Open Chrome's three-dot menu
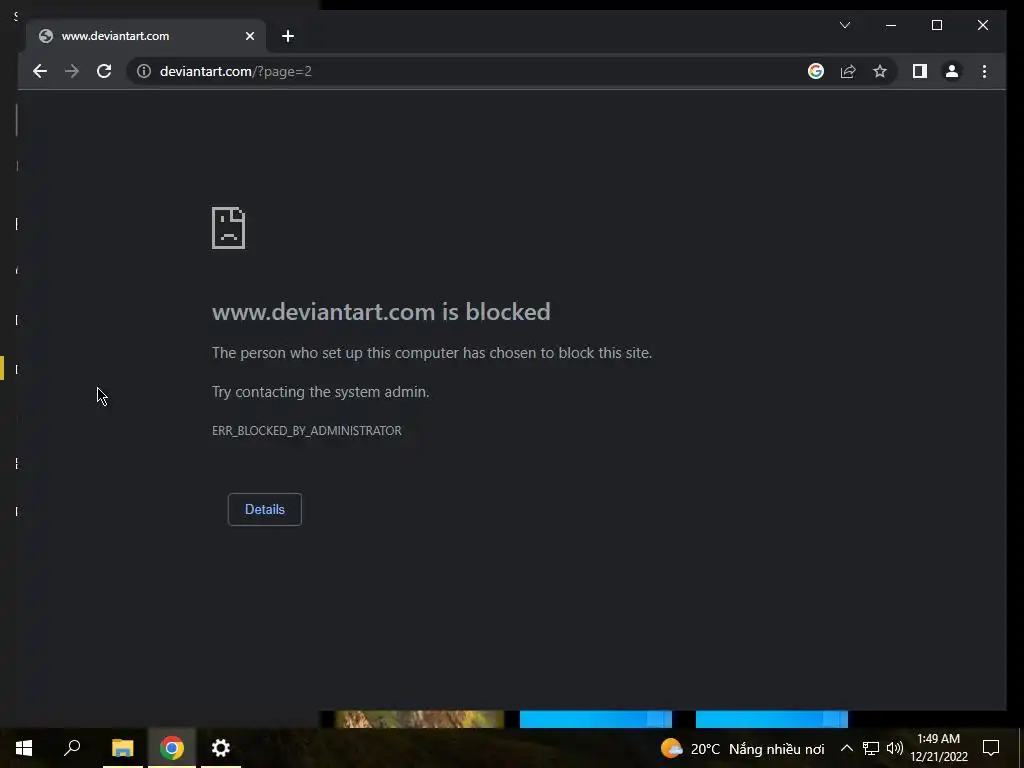 pos(984,71)
